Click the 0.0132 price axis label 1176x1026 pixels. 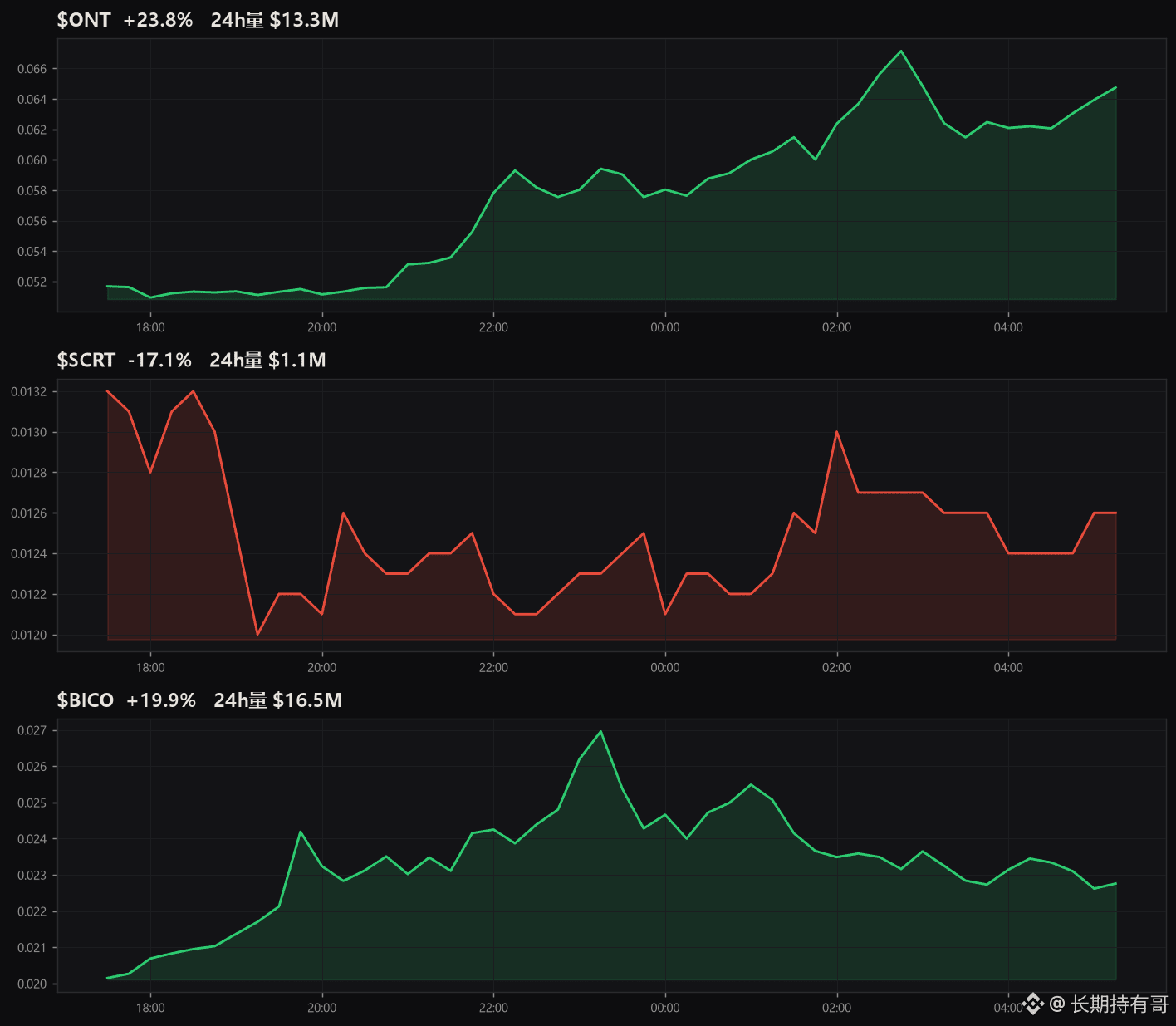(x=29, y=392)
